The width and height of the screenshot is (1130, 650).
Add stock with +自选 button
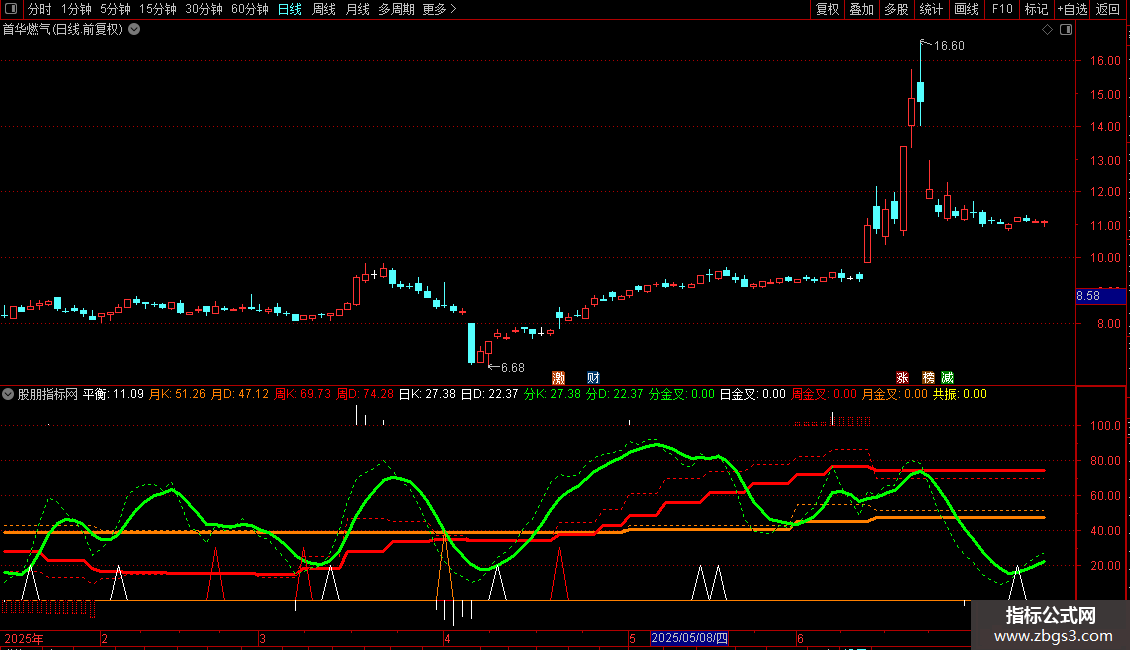click(x=1072, y=9)
